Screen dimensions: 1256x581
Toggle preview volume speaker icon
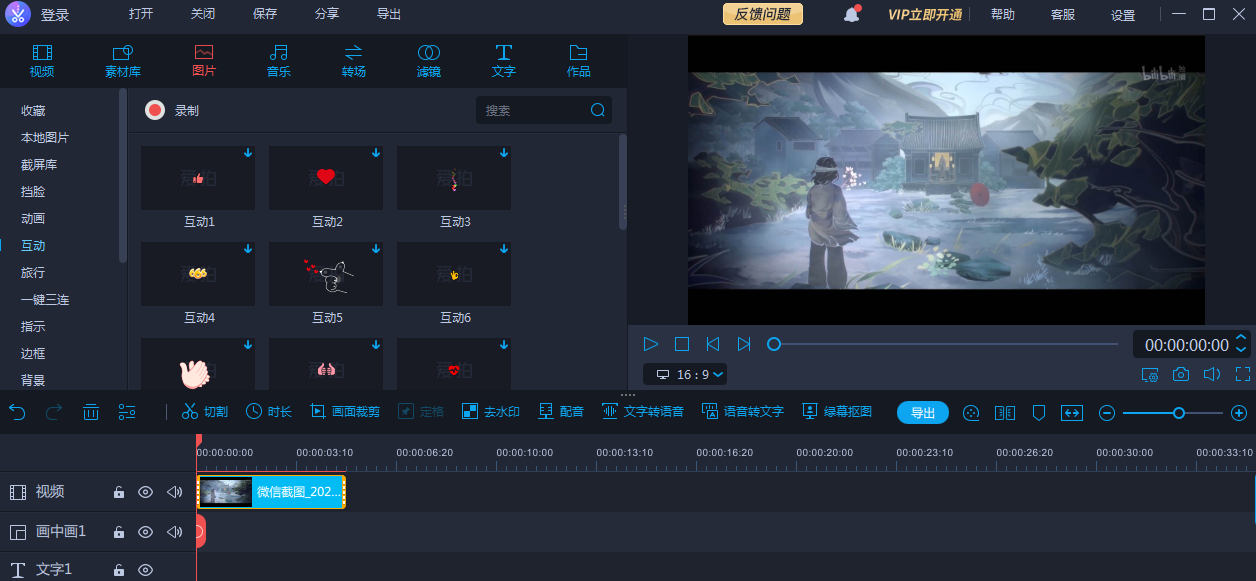[x=1212, y=374]
